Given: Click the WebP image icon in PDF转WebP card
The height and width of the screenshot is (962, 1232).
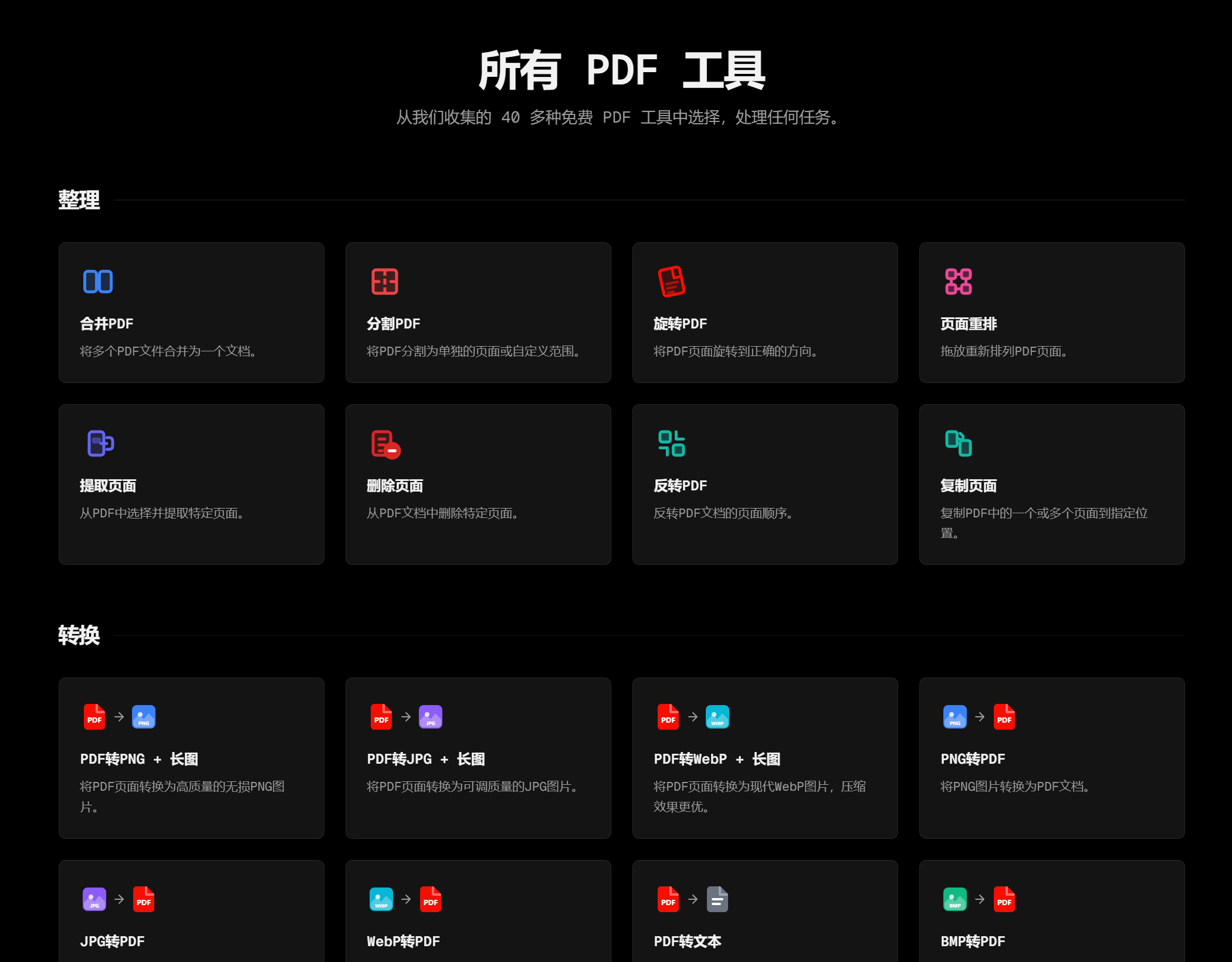Looking at the screenshot, I should point(717,717).
